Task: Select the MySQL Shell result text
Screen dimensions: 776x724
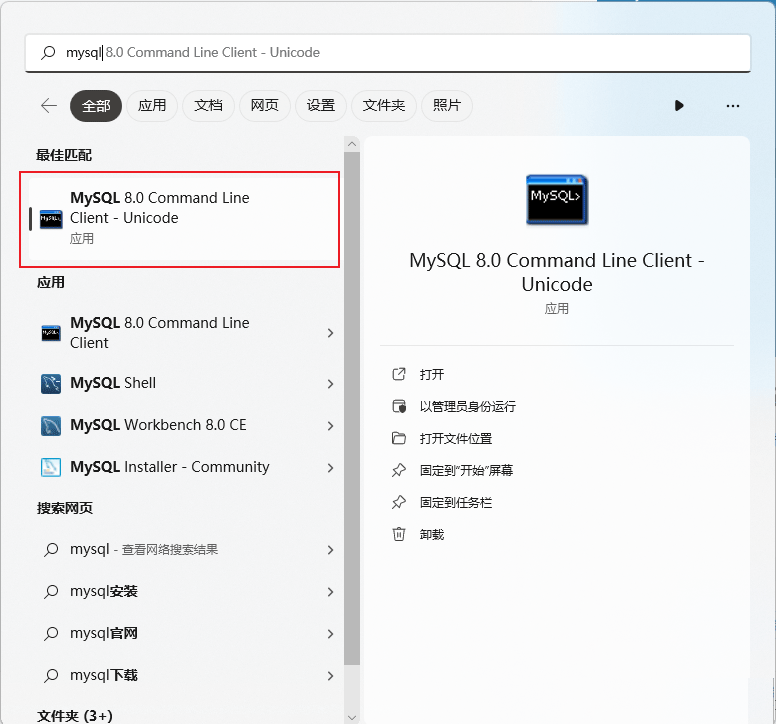Action: (113, 383)
